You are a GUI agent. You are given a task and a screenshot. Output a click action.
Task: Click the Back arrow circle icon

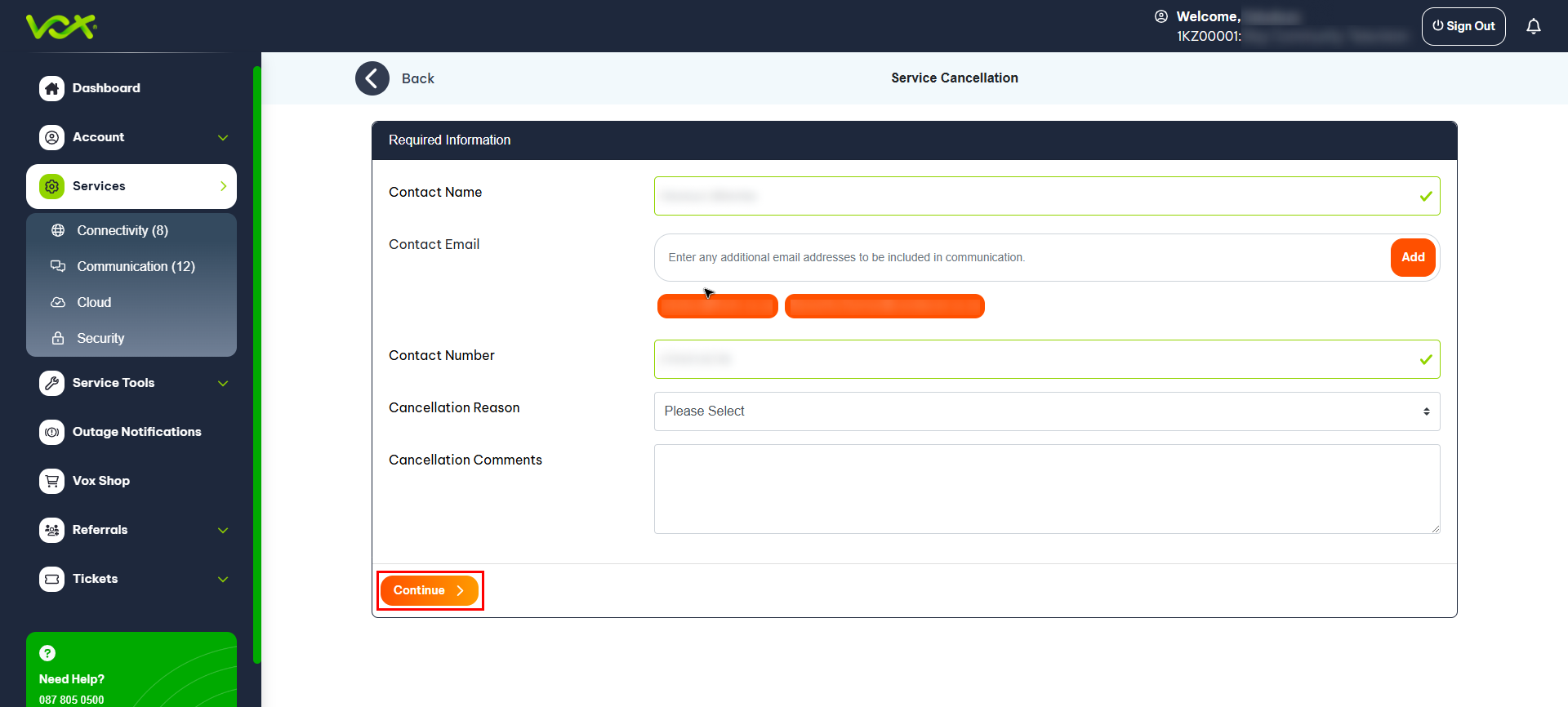coord(372,78)
